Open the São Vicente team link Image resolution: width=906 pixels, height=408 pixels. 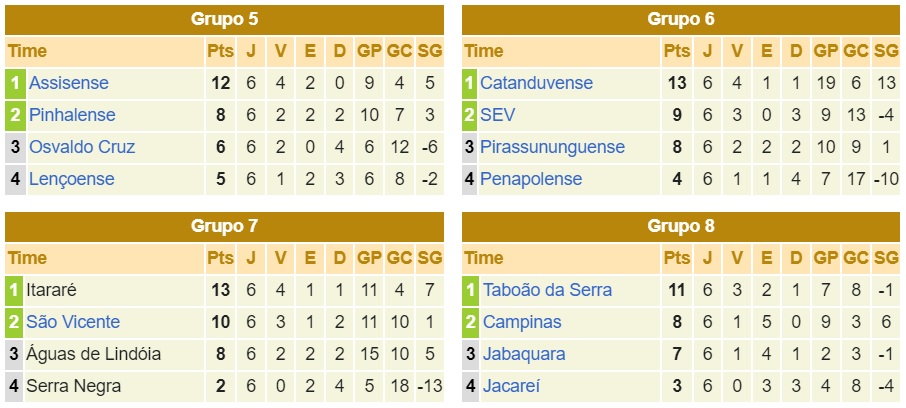[74, 322]
